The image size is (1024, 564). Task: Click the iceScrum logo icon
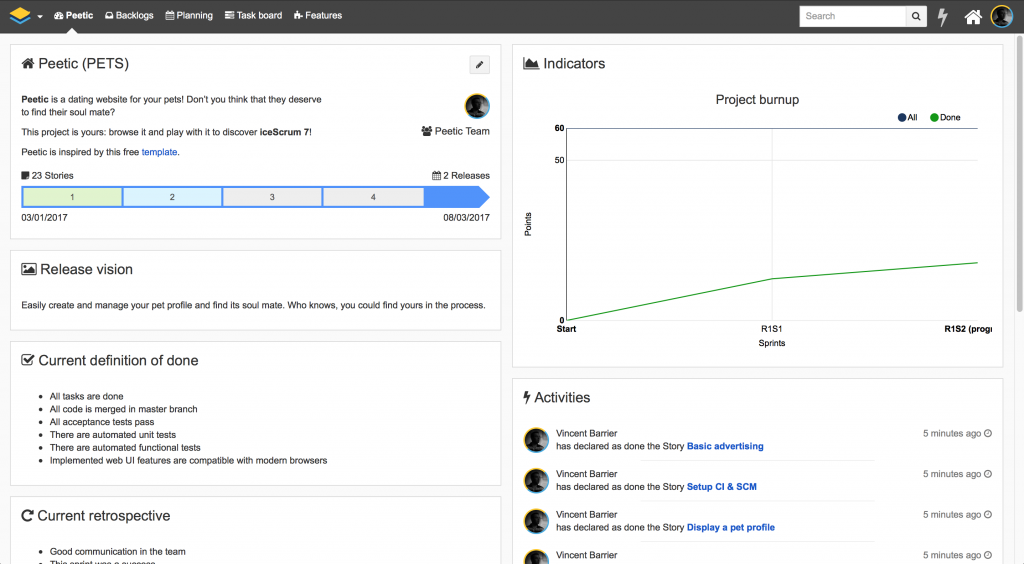pyautogui.click(x=19, y=16)
